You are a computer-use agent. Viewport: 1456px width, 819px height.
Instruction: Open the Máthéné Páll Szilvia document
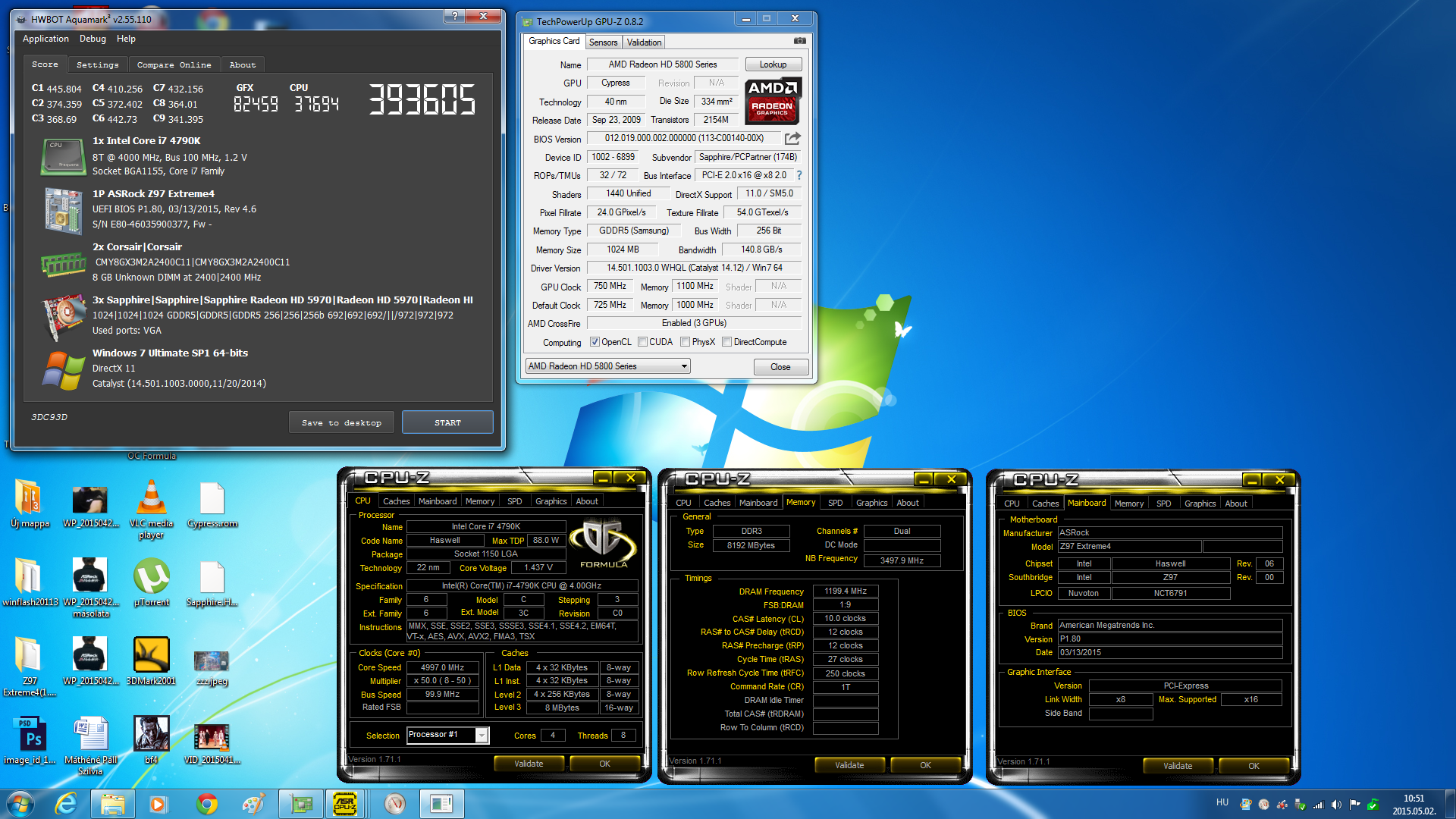point(90,745)
